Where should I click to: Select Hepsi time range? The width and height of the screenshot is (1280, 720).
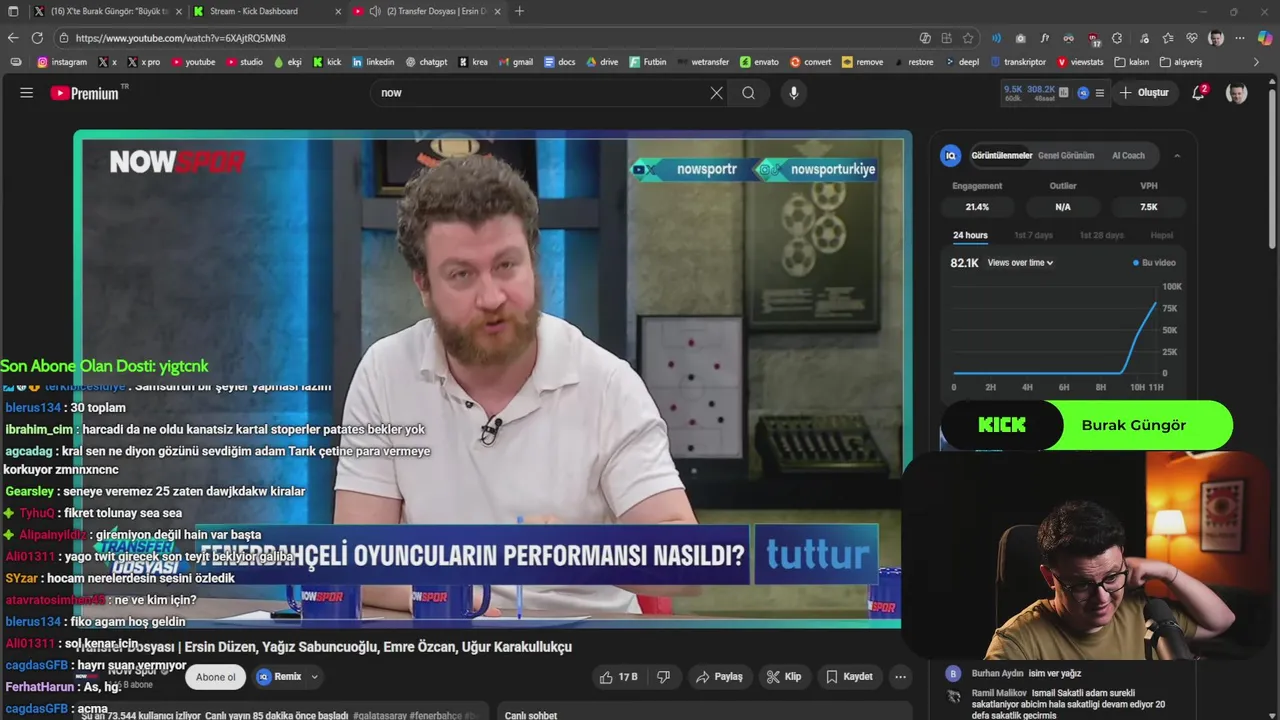[x=1161, y=236]
